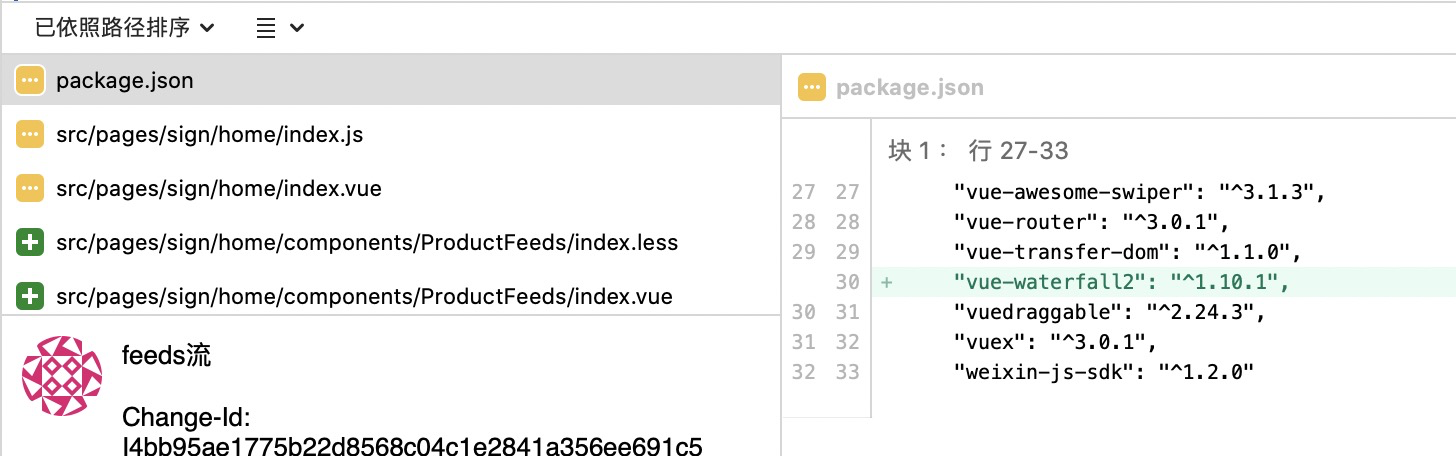Image resolution: width=1456 pixels, height=456 pixels.
Task: Click the modified icon for src/pages/sign/home/index.js
Action: coord(29,135)
